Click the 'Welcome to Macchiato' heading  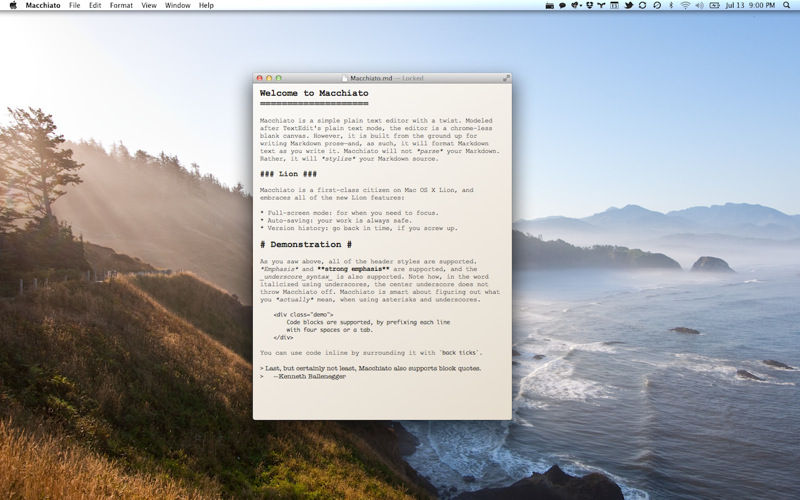(314, 93)
